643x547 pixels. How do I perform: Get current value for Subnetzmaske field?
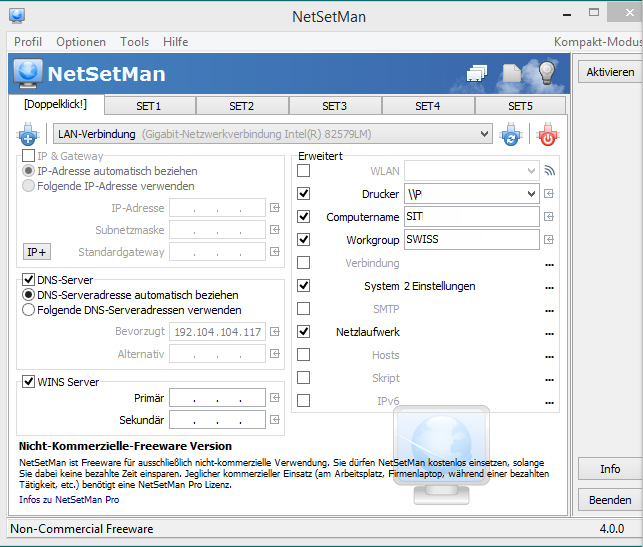click(x=275, y=230)
